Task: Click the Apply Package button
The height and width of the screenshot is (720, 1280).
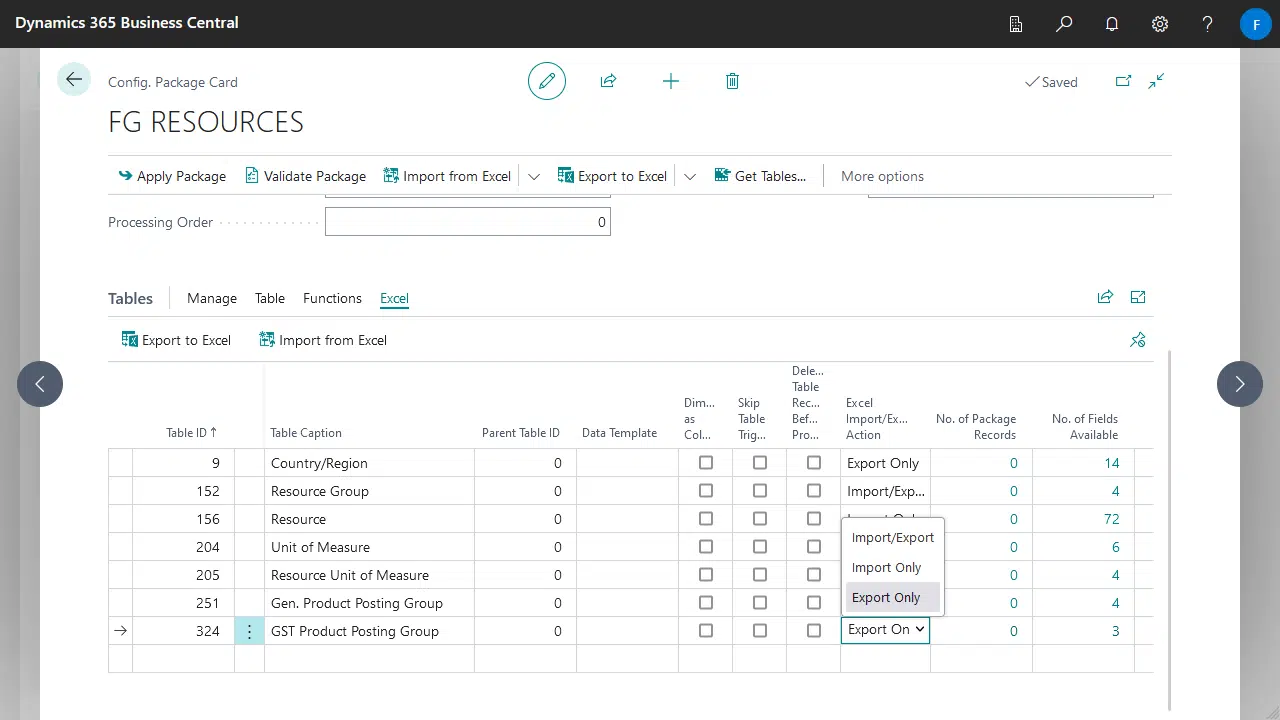Action: tap(172, 176)
